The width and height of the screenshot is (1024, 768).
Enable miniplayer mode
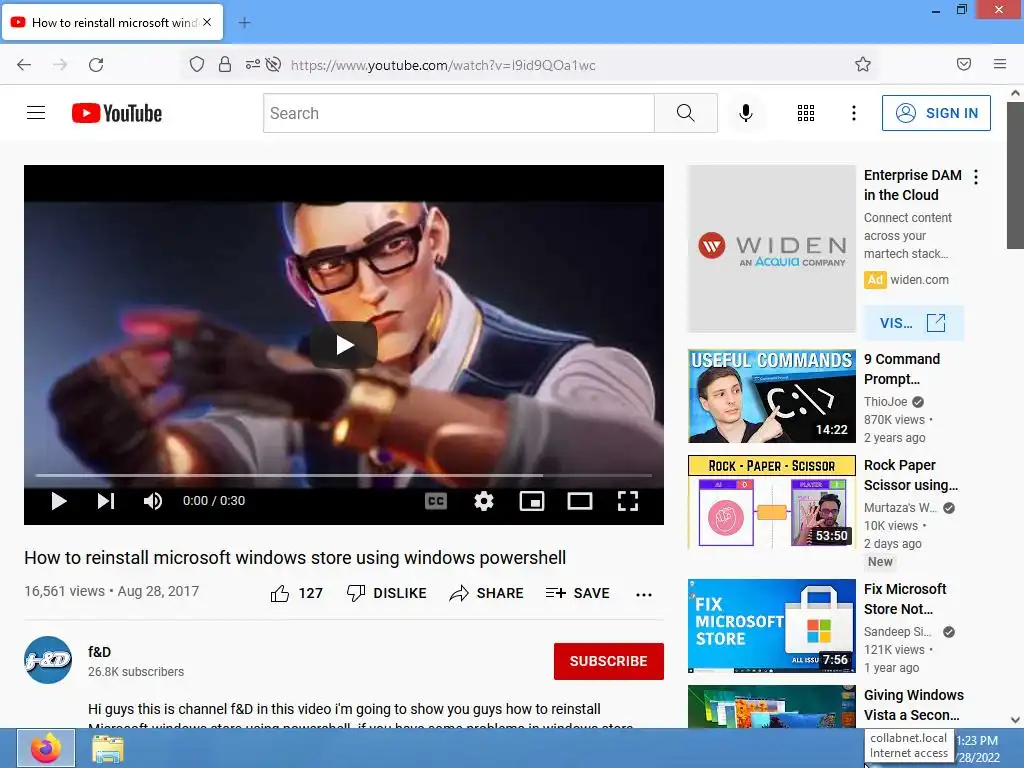click(532, 501)
